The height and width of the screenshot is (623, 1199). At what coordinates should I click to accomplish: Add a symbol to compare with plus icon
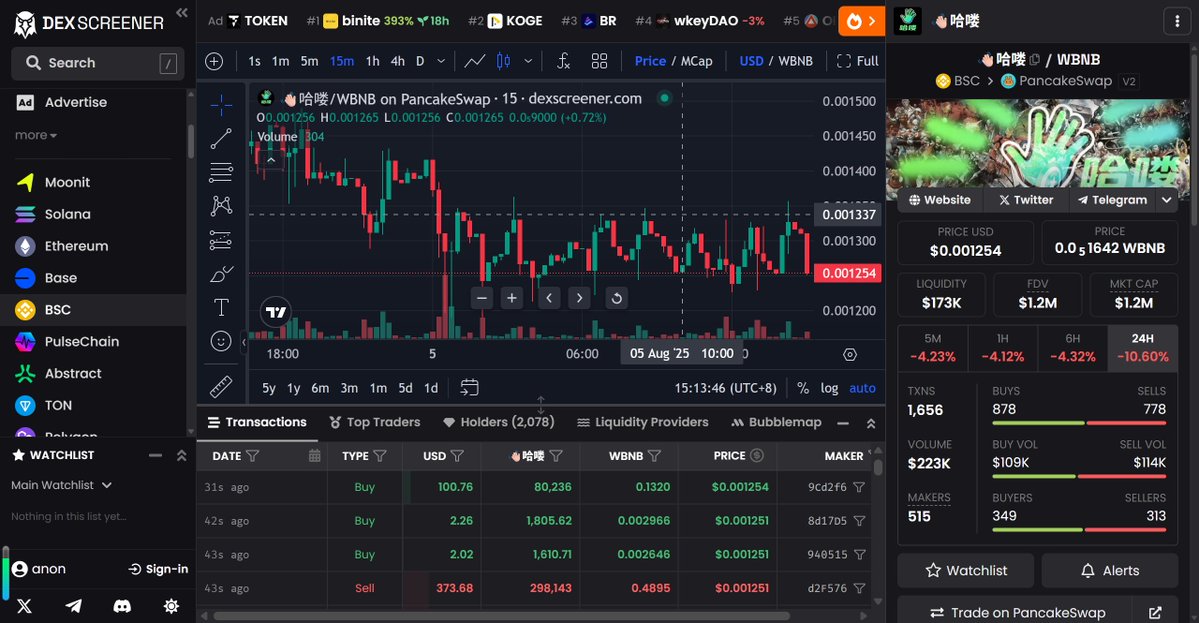coord(214,61)
